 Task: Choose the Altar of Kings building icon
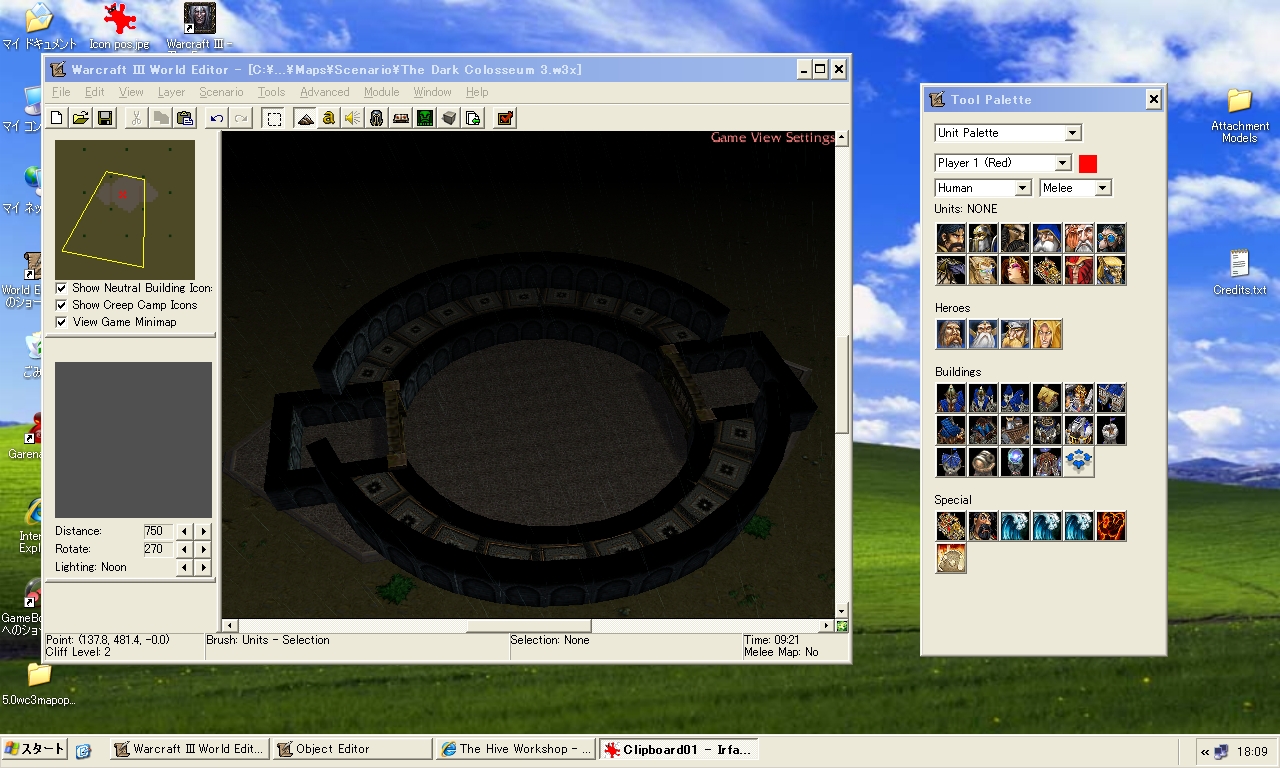(x=1079, y=398)
